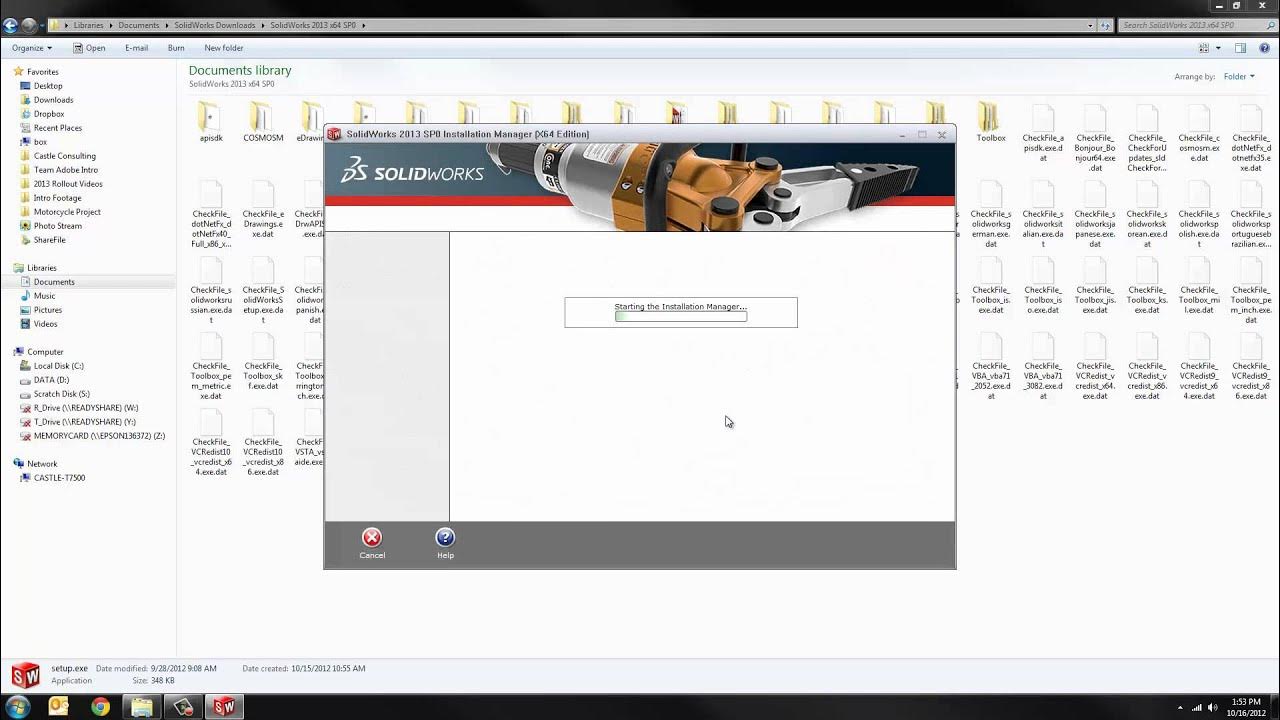
Task: Switch to SolidWorks installer taskbar button
Action: pyautogui.click(x=225, y=707)
